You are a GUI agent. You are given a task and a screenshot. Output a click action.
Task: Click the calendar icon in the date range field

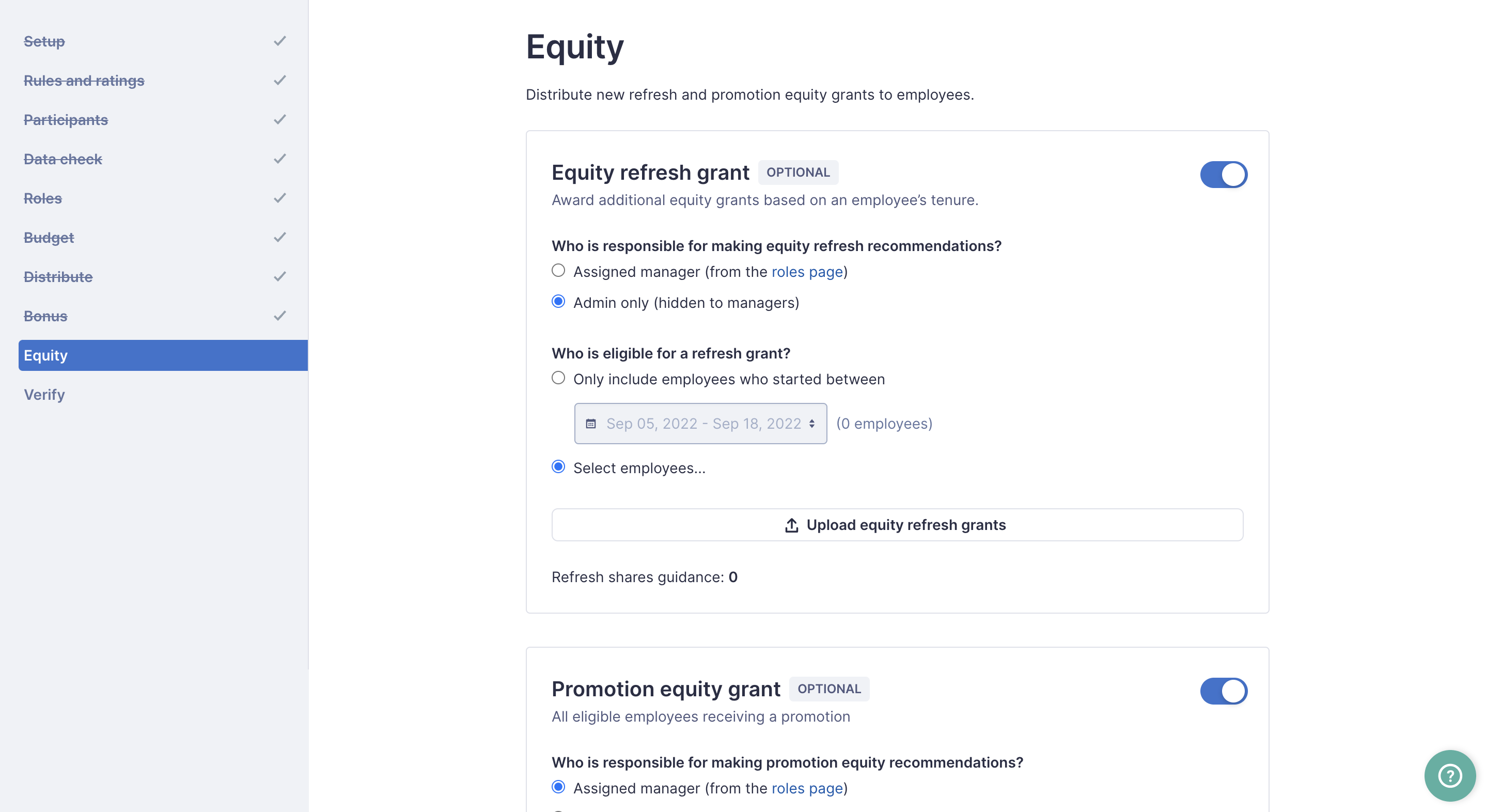(x=591, y=423)
